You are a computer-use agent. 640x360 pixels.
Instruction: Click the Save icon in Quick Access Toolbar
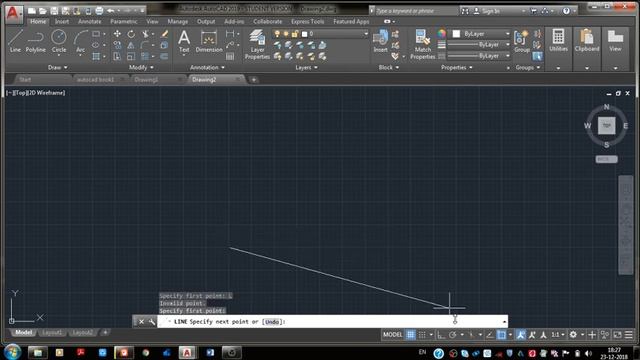[54, 11]
